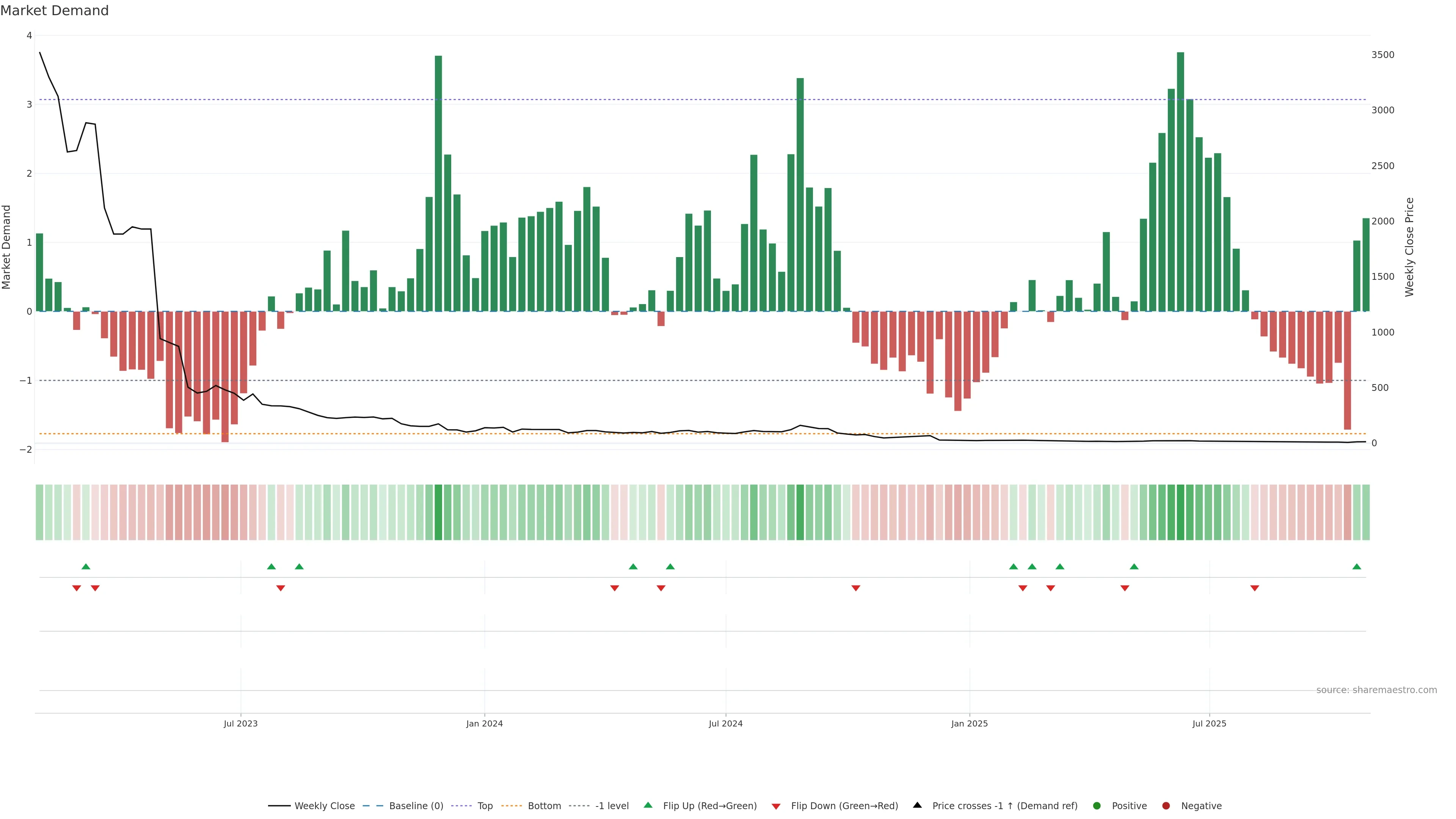Click the Jan 2024 x-axis label
Viewport: 1456px width, 819px height.
click(485, 723)
